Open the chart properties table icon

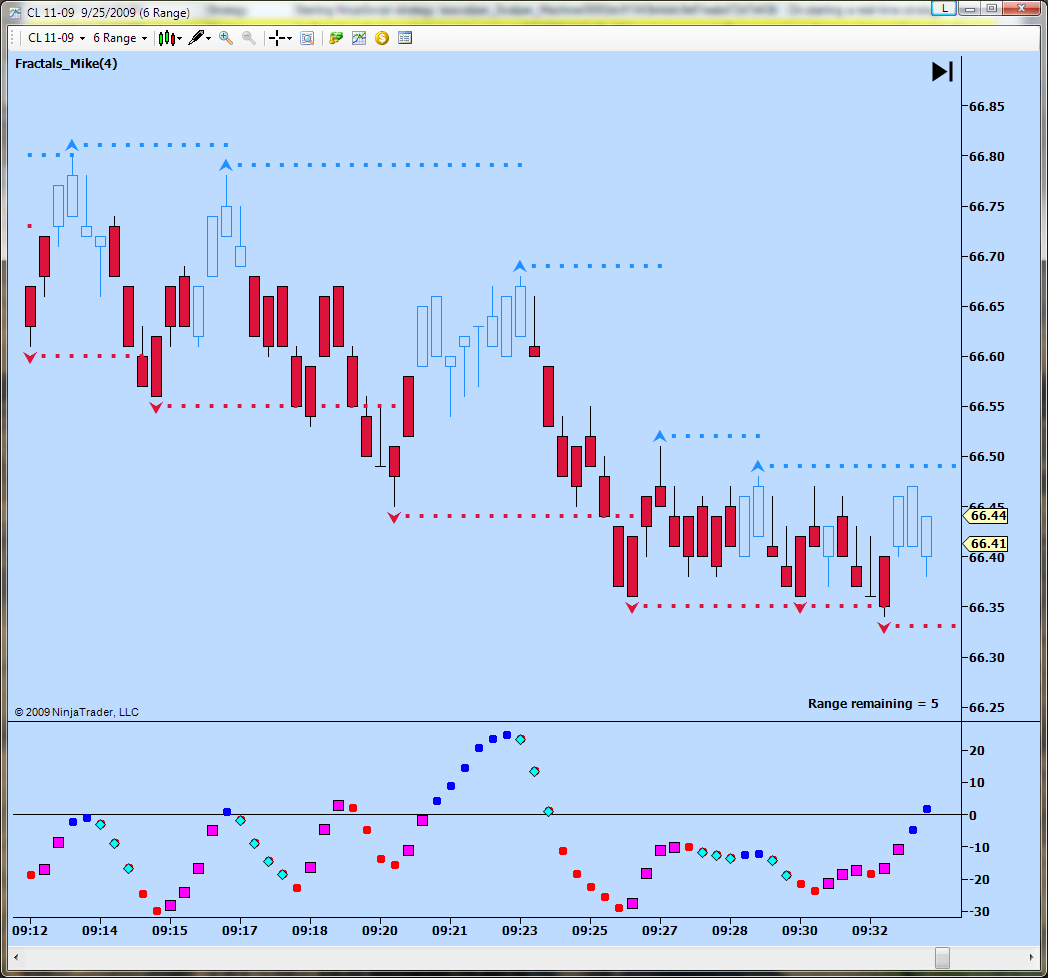(x=404, y=38)
